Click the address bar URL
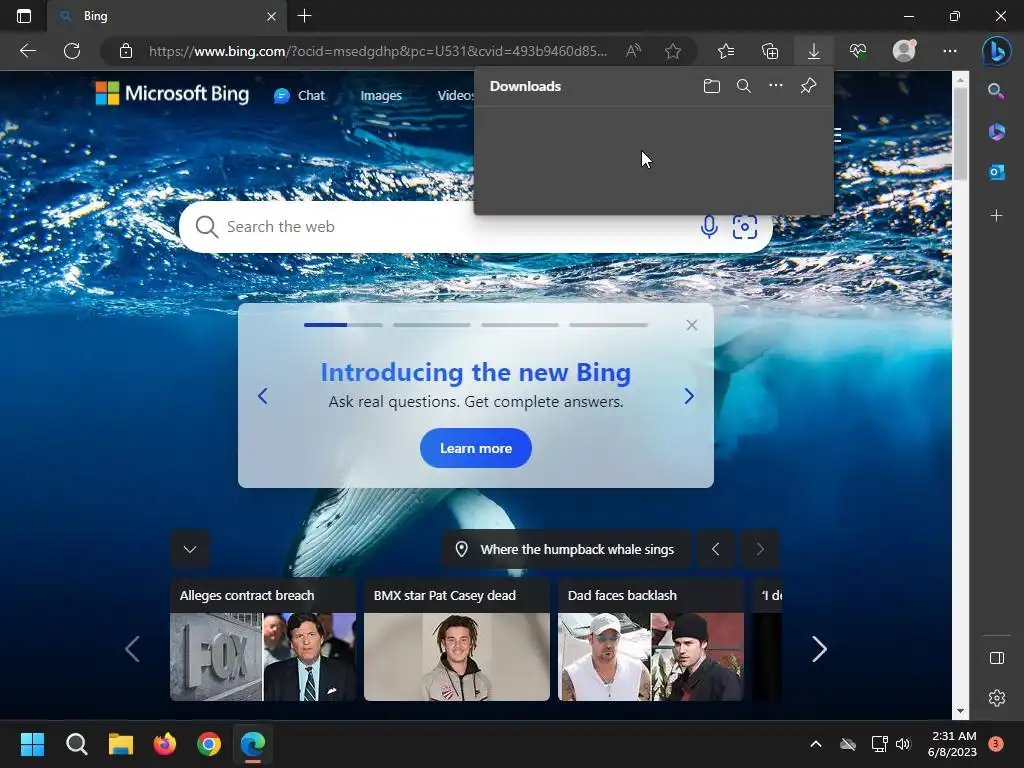This screenshot has height=768, width=1024. point(378,51)
